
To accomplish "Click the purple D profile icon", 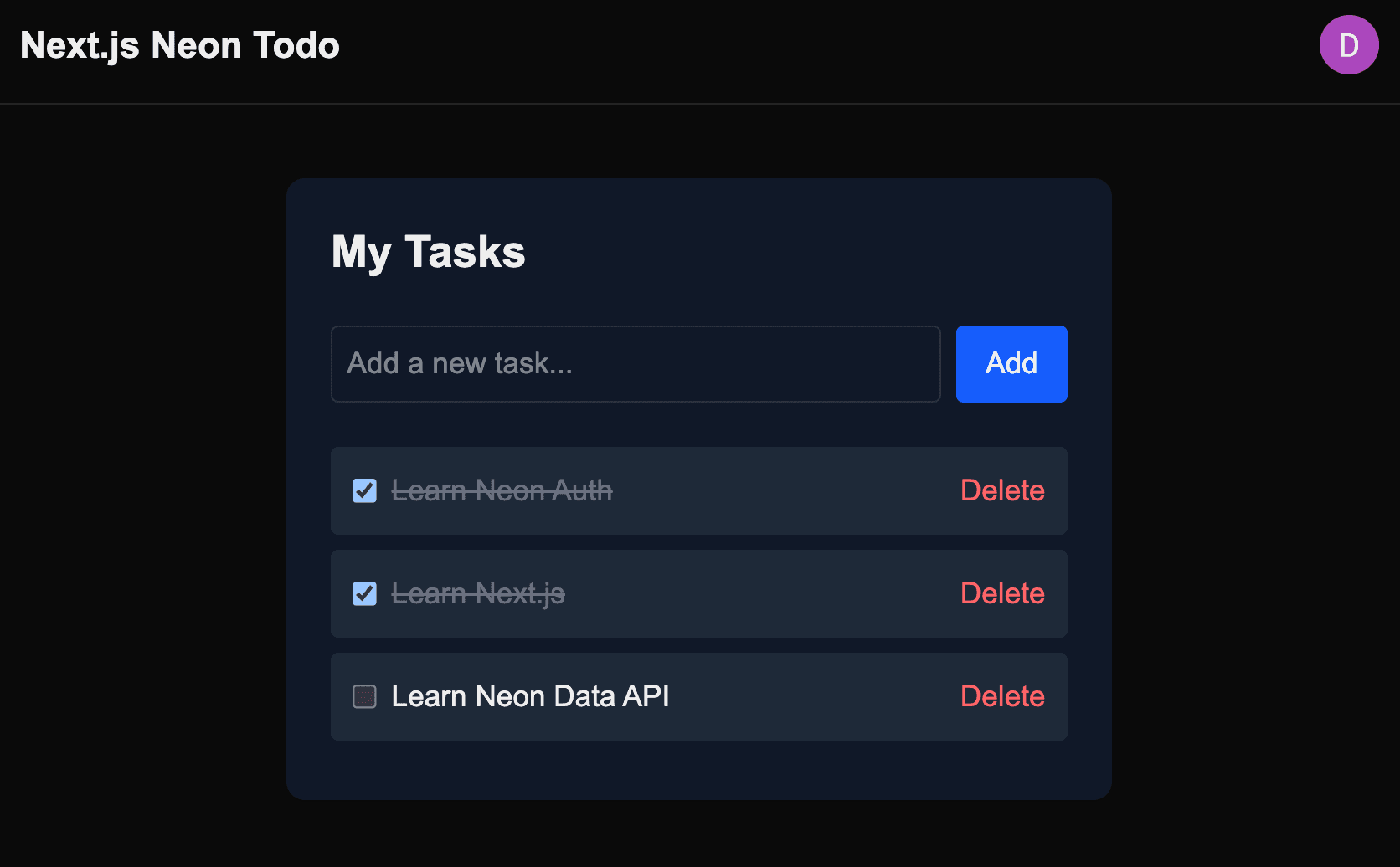I will [1349, 44].
